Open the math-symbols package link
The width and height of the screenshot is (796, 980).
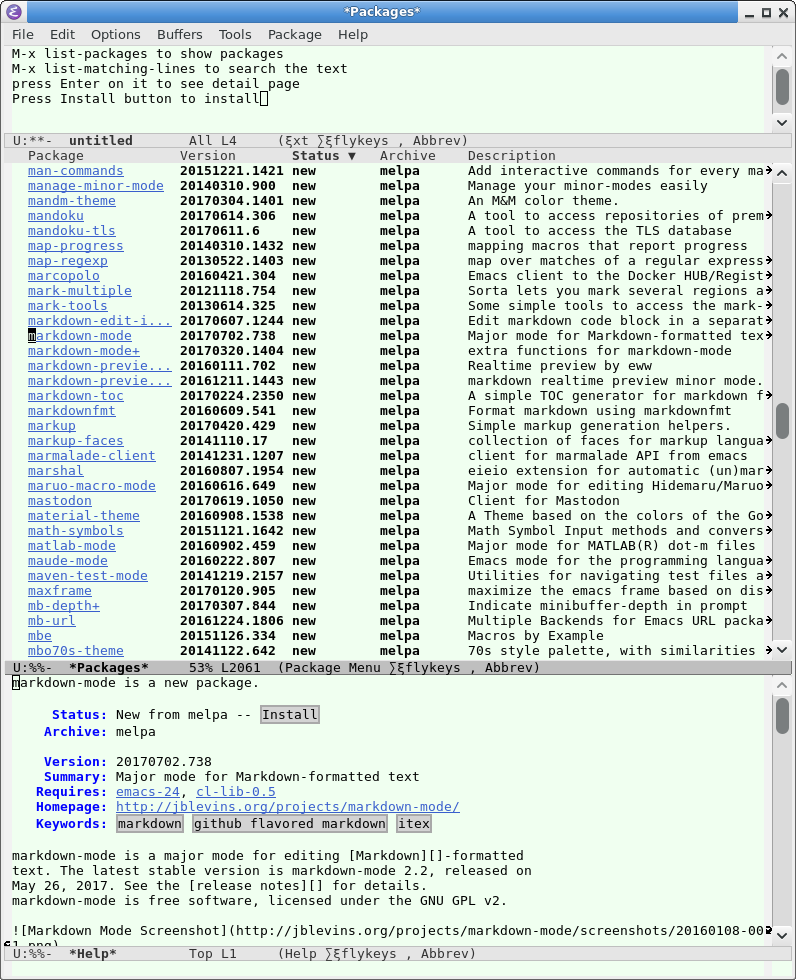pos(76,531)
